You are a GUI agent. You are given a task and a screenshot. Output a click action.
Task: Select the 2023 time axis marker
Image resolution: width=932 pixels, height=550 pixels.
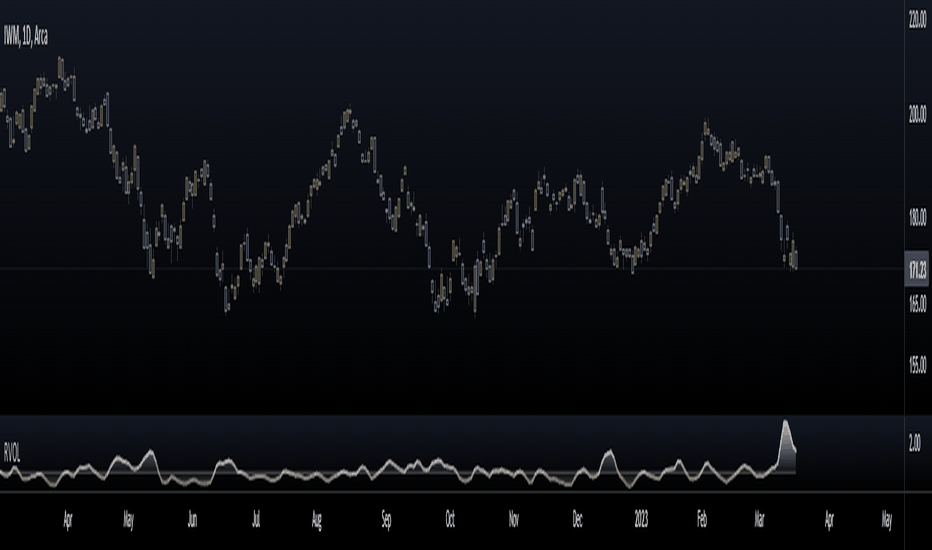tap(641, 520)
